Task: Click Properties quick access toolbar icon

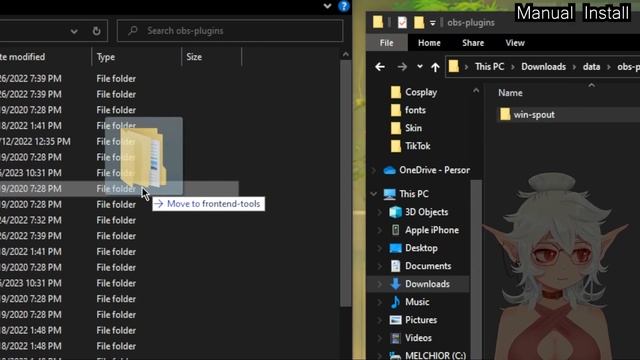Action: [402, 22]
